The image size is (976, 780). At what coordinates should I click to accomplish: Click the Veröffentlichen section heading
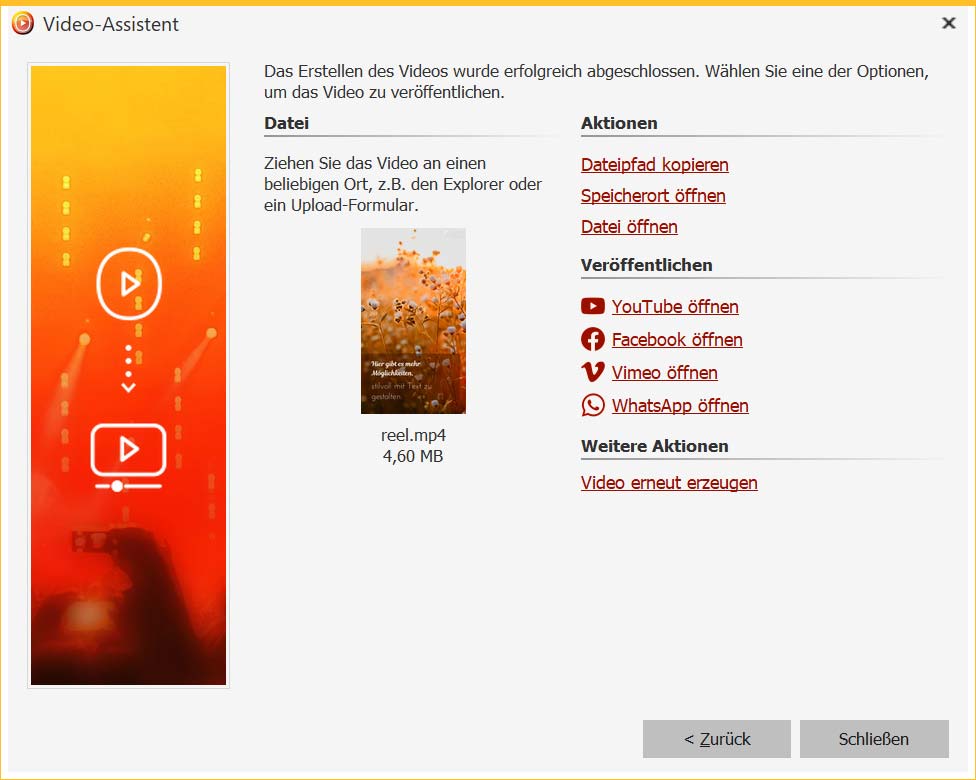tap(646, 265)
